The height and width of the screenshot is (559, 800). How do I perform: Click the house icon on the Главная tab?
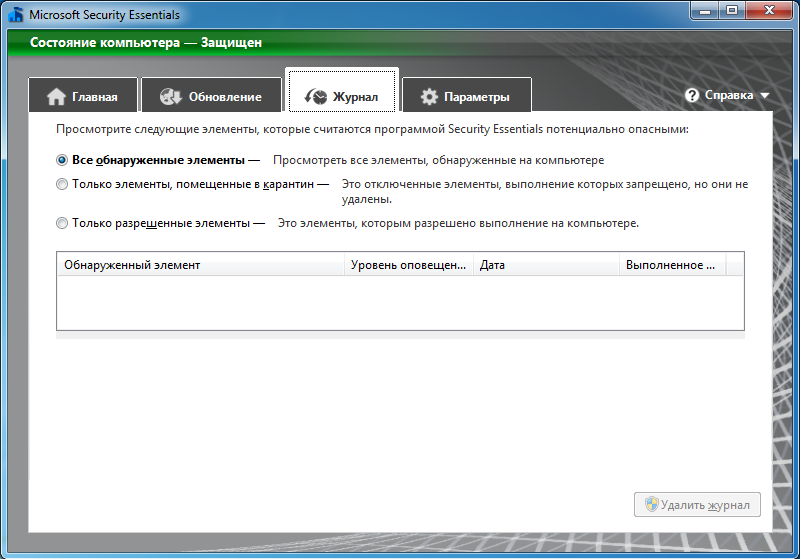point(56,96)
